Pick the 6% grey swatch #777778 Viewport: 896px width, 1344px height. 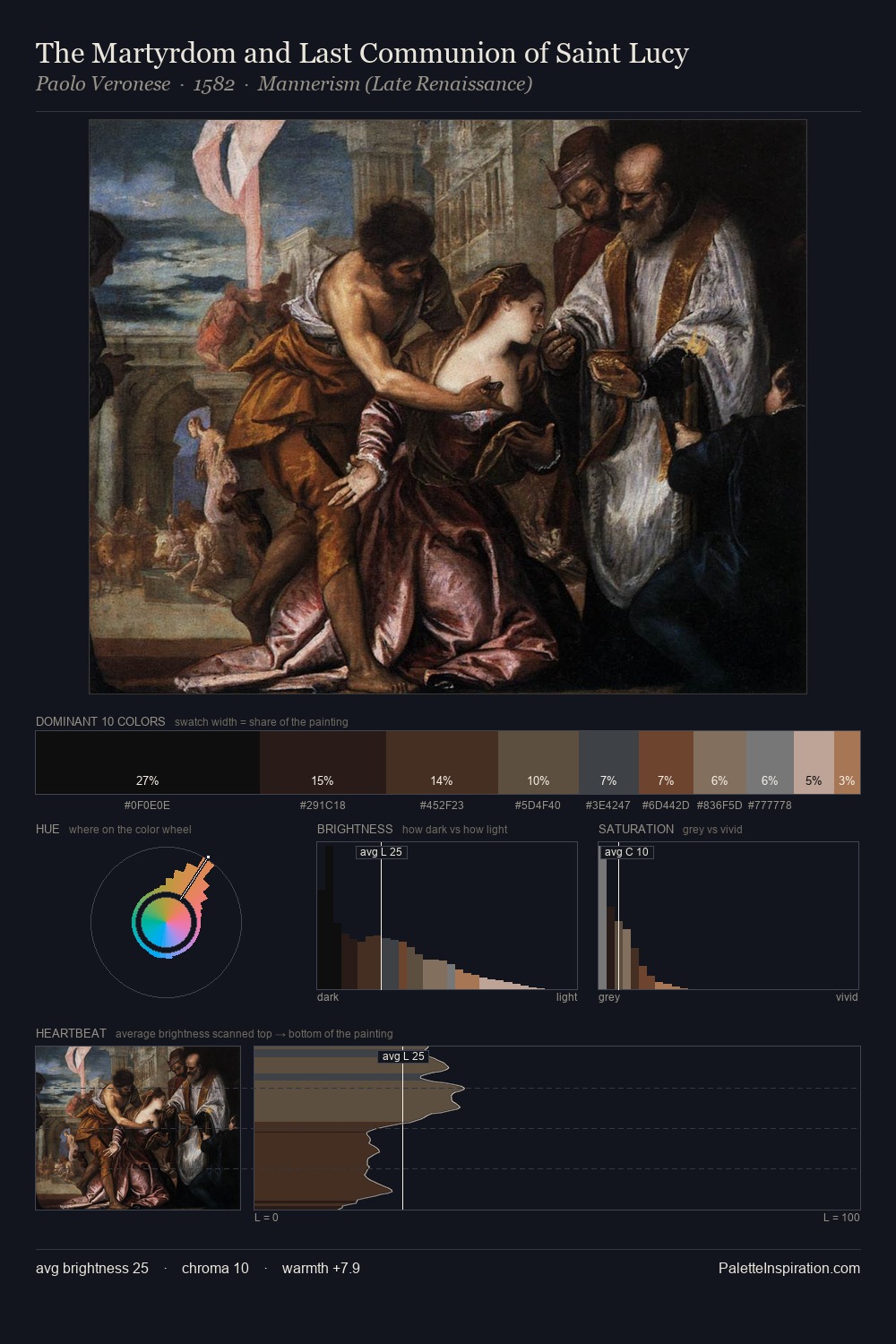pyautogui.click(x=770, y=762)
